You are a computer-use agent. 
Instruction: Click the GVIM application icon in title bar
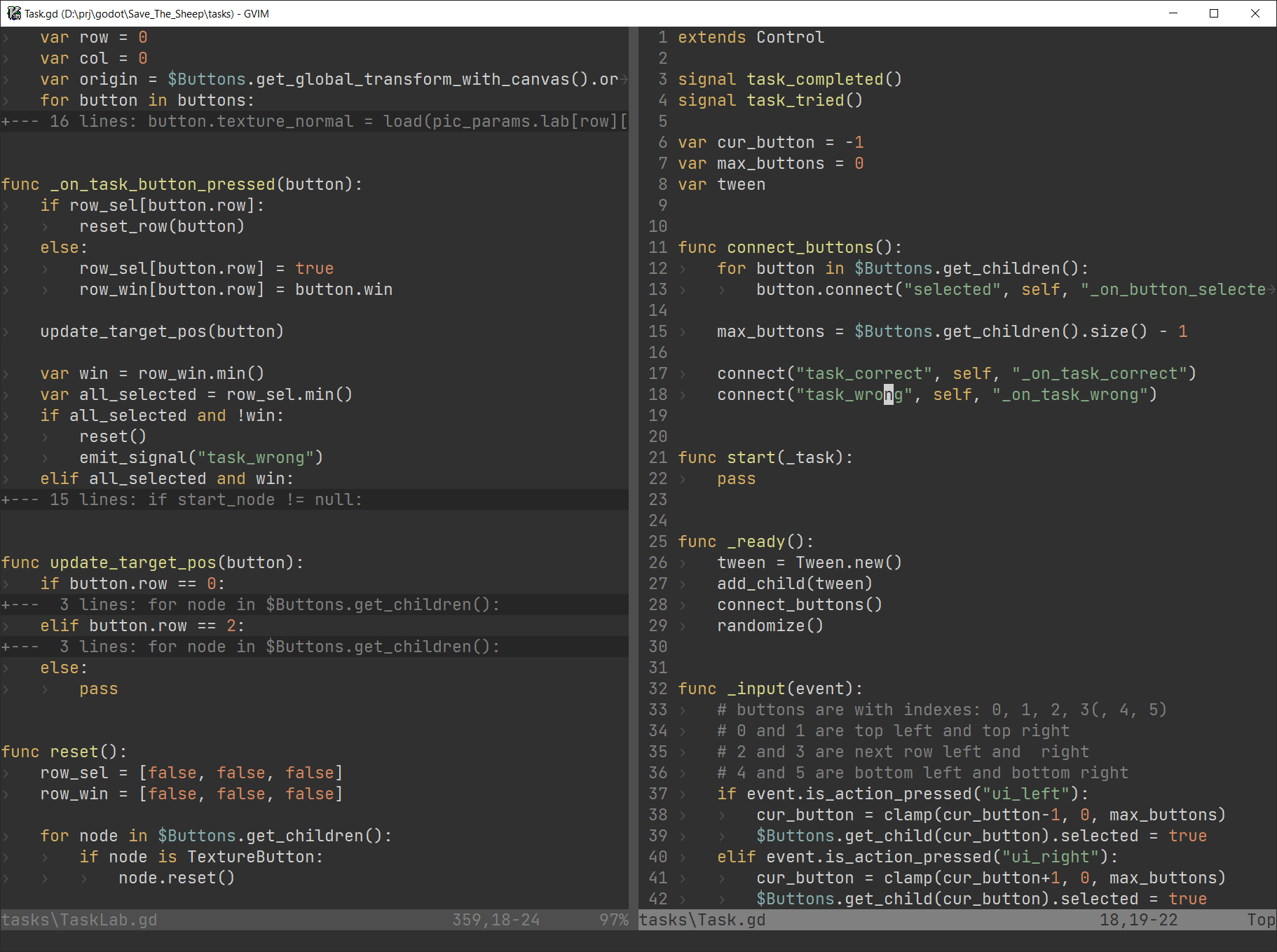click(x=14, y=13)
